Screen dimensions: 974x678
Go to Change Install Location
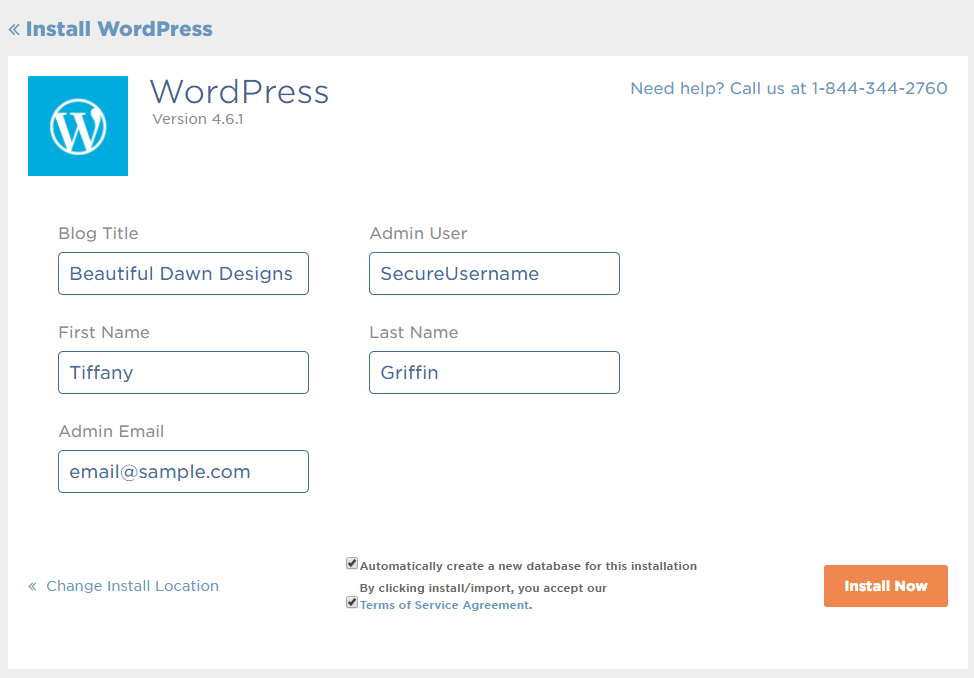click(124, 586)
